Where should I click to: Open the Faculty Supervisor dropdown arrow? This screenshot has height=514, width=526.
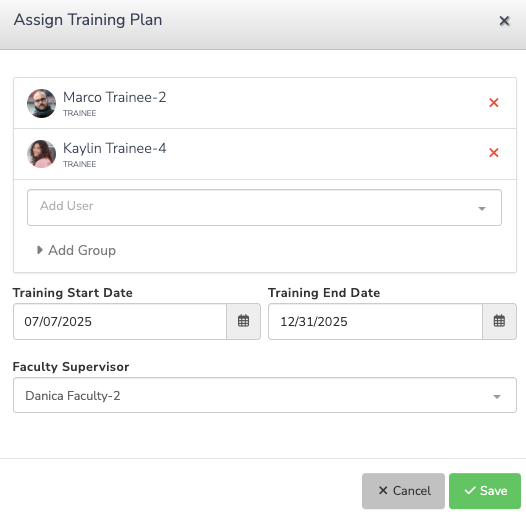tap(497, 397)
